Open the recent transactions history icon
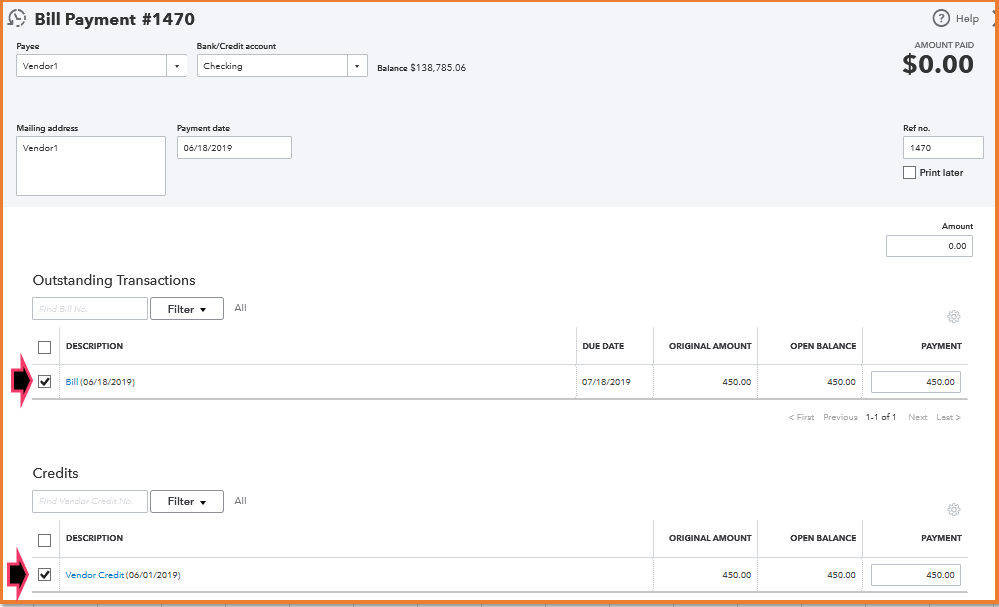 click(17, 18)
